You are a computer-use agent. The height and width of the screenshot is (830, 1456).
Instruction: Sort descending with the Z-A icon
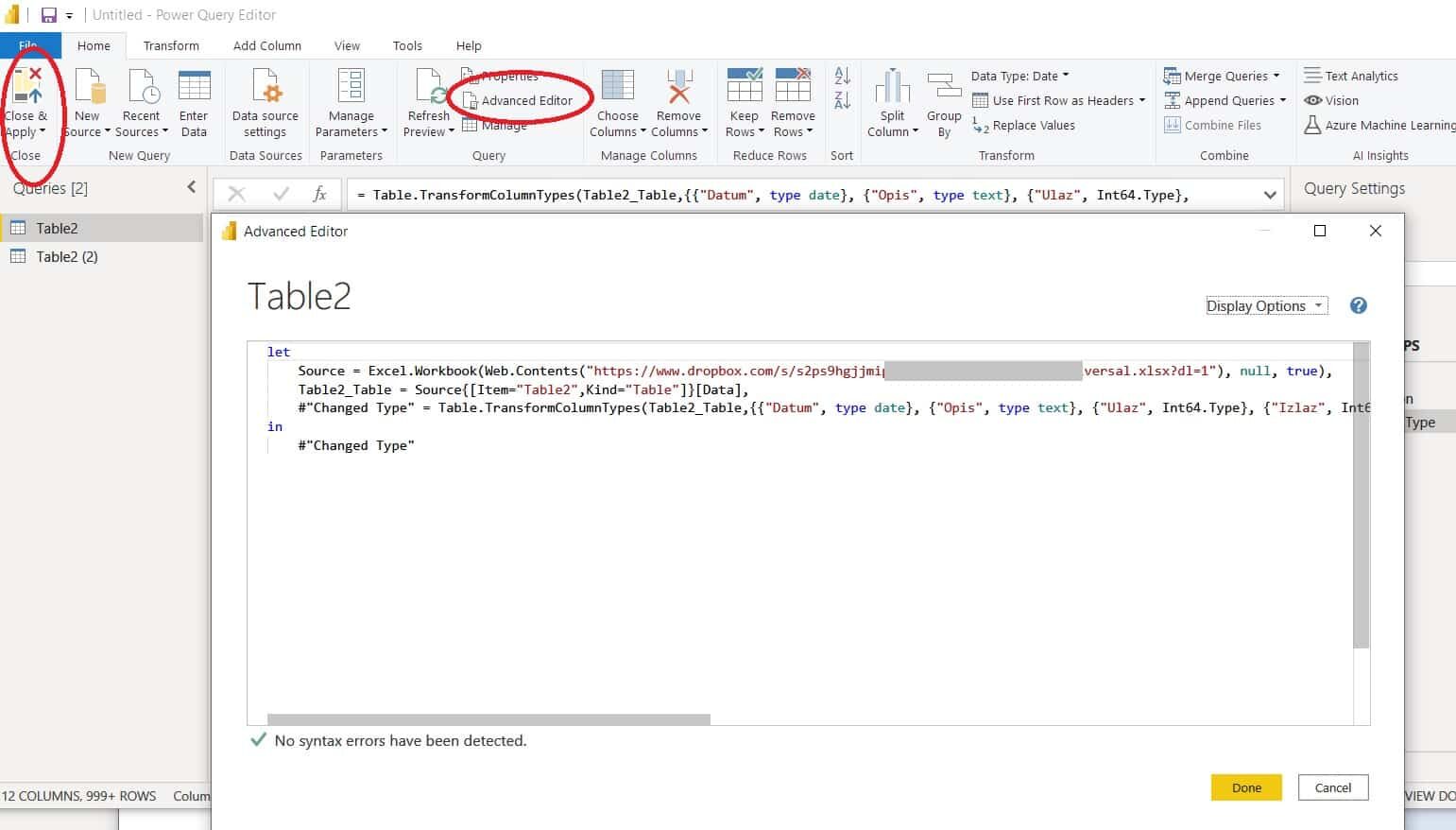click(x=842, y=99)
